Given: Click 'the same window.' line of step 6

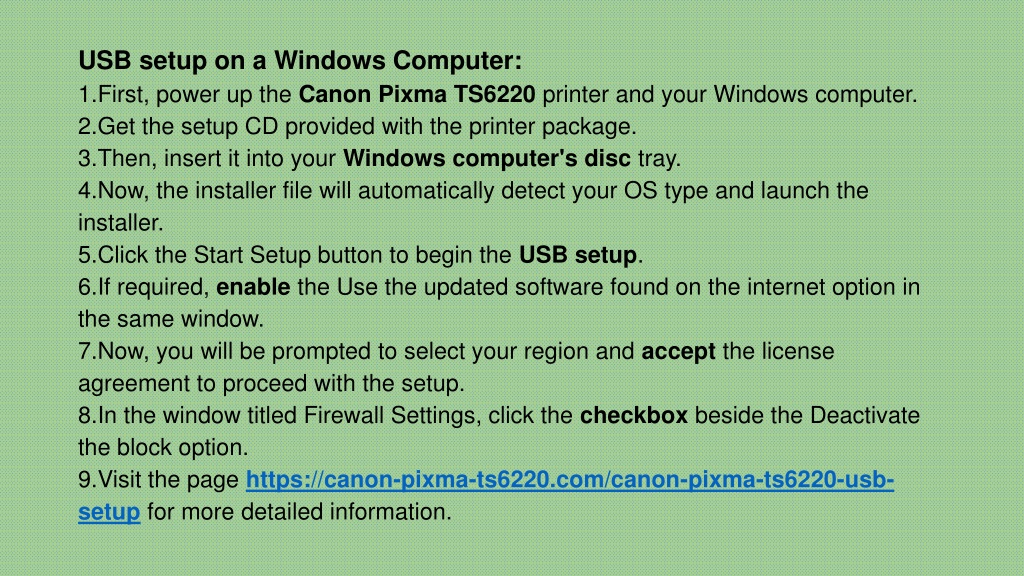Looking at the screenshot, I should (171, 319).
